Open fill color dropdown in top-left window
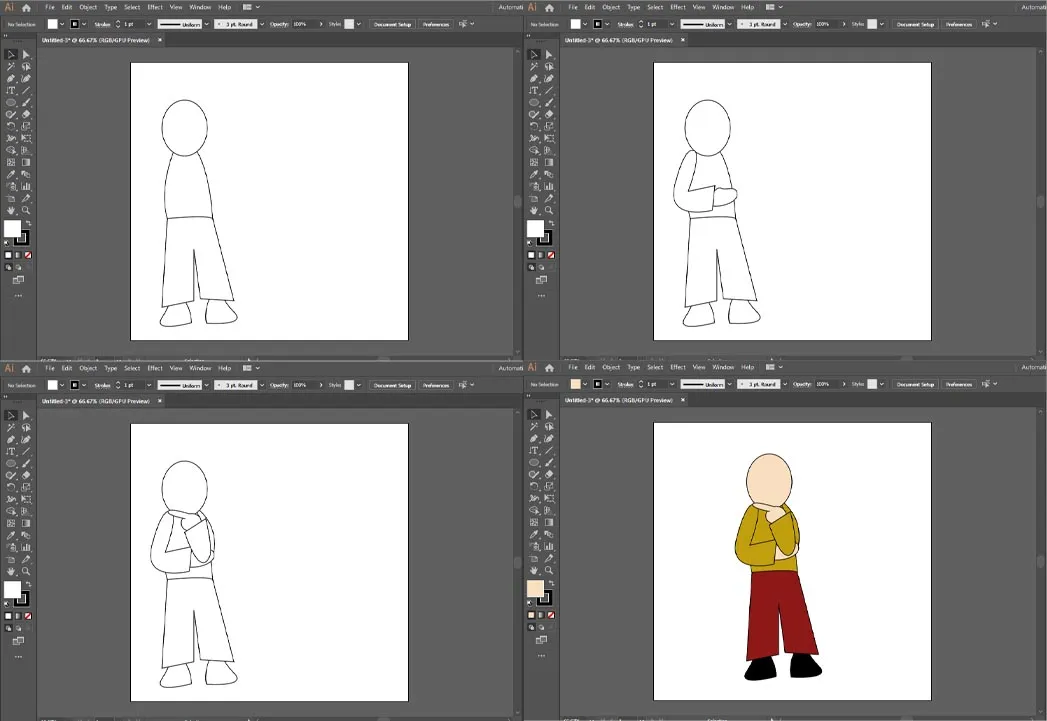 [62, 24]
